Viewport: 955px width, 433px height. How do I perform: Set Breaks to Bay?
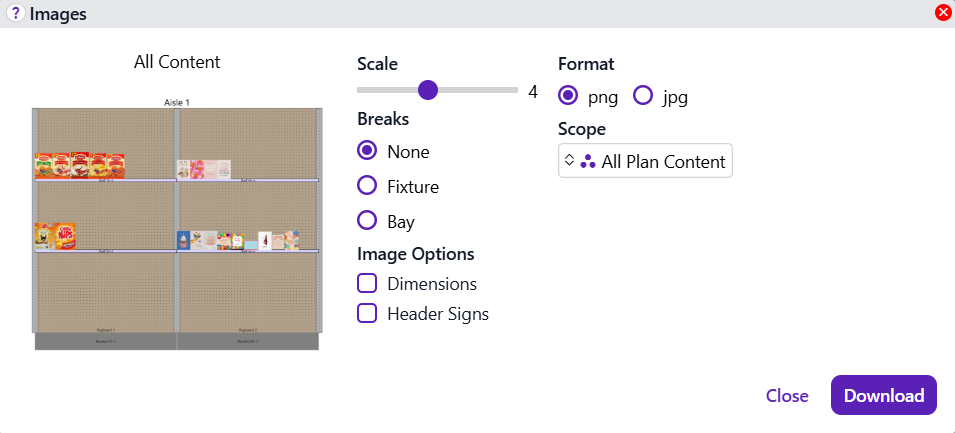point(367,220)
